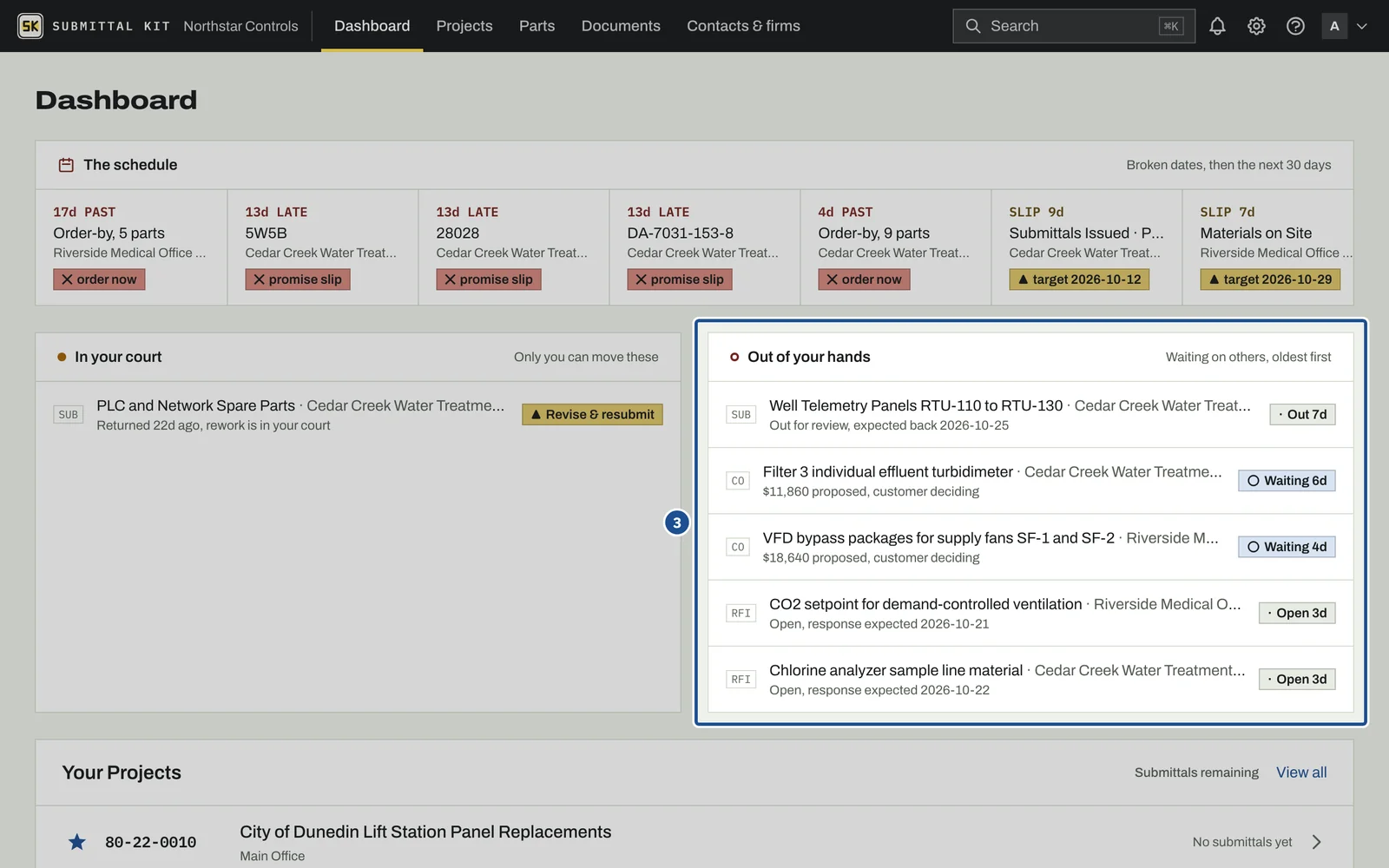Open Contacts & firms tab
This screenshot has height=868, width=1389.
pyautogui.click(x=744, y=26)
